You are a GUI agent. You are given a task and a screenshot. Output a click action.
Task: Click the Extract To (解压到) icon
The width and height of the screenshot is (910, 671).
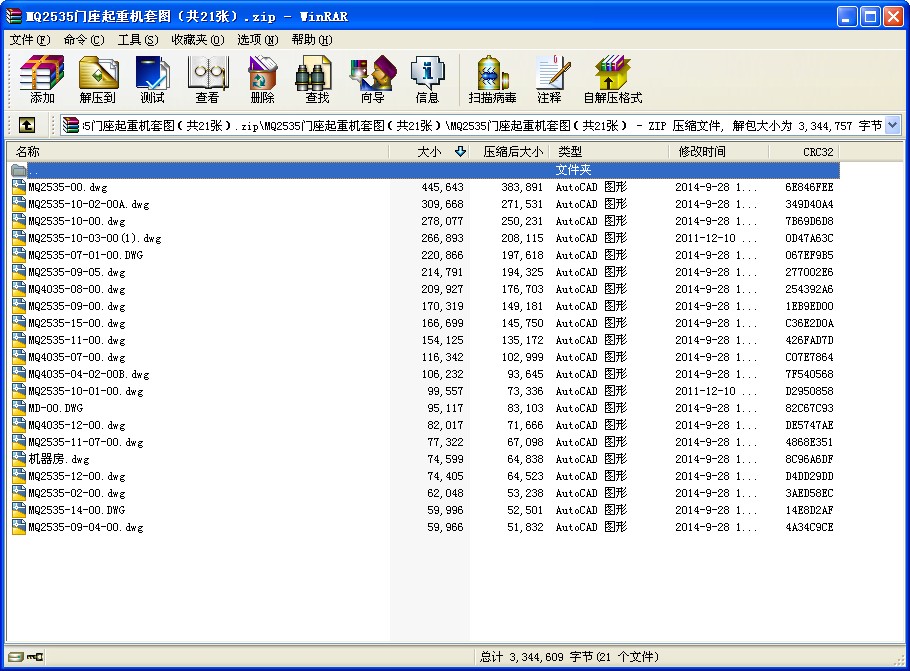(x=98, y=79)
